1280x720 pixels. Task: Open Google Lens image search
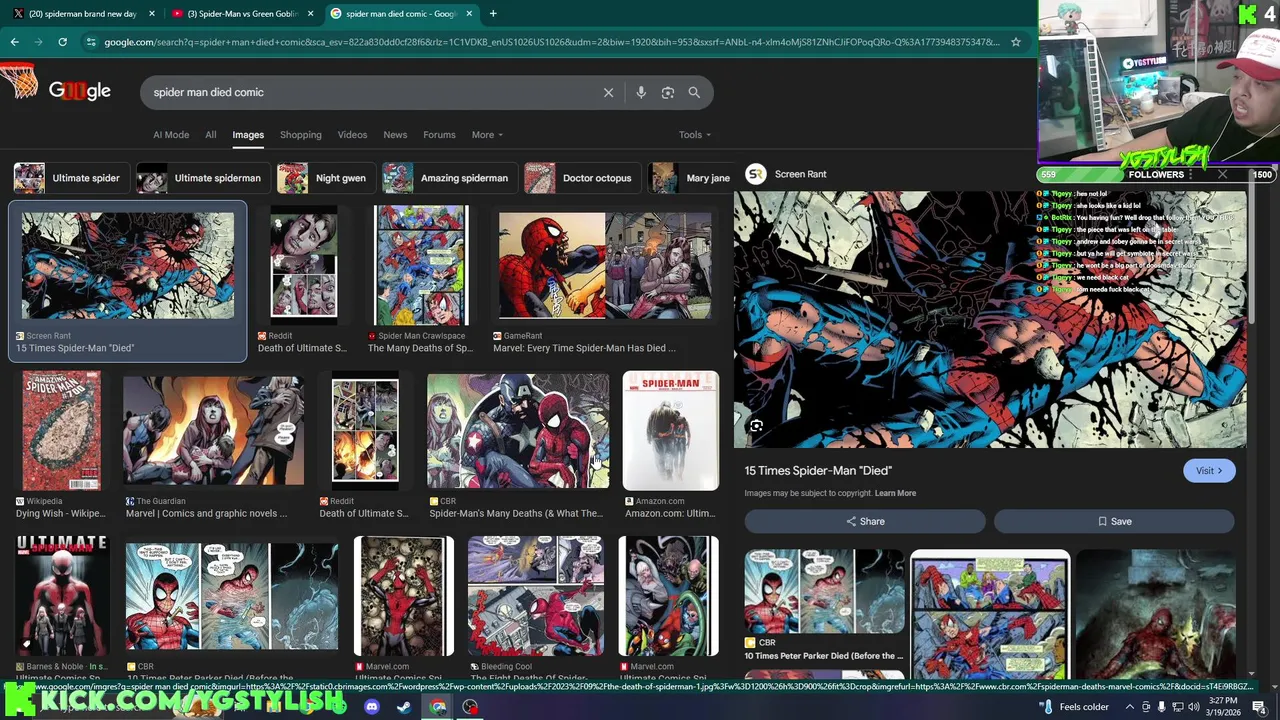tap(668, 92)
